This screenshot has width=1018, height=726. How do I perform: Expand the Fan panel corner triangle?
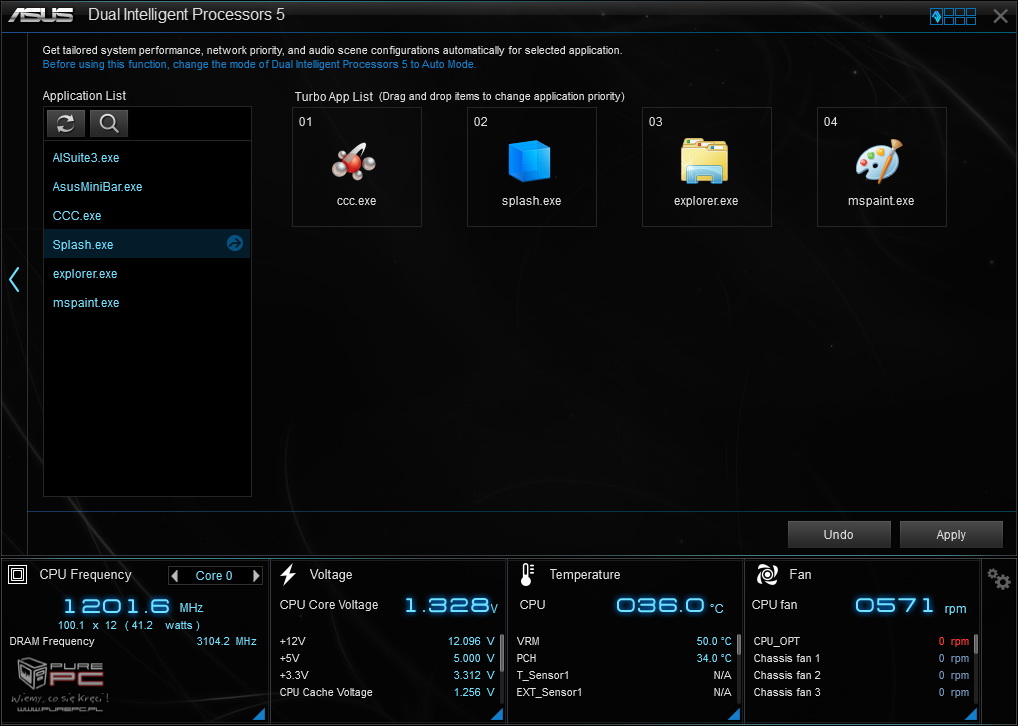(x=971, y=714)
